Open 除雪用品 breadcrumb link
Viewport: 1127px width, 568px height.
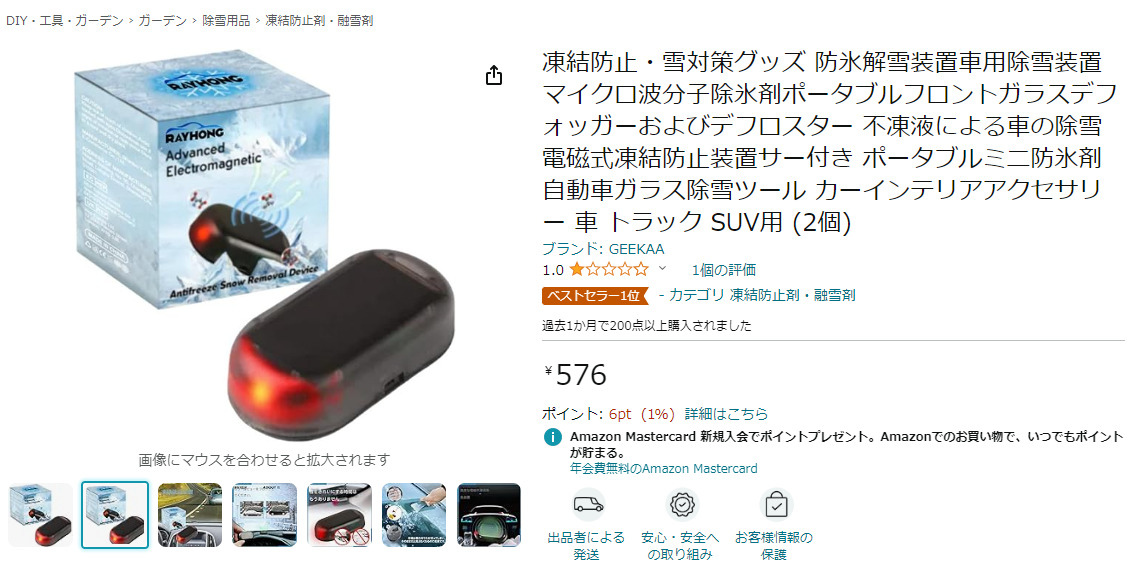[x=226, y=21]
